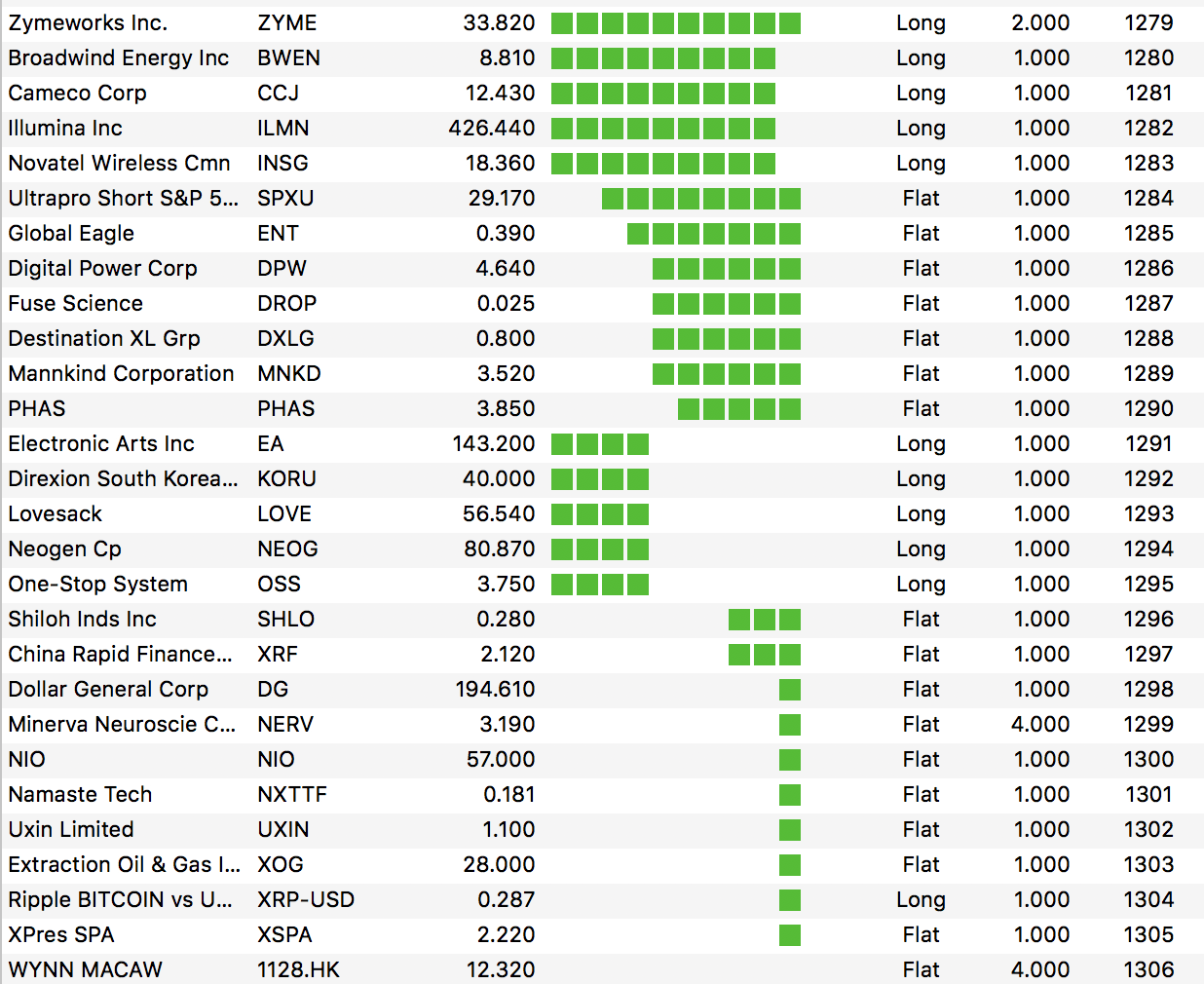Viewport: 1204px width, 984px height.
Task: Click the KORU ticker symbol
Action: 286,478
